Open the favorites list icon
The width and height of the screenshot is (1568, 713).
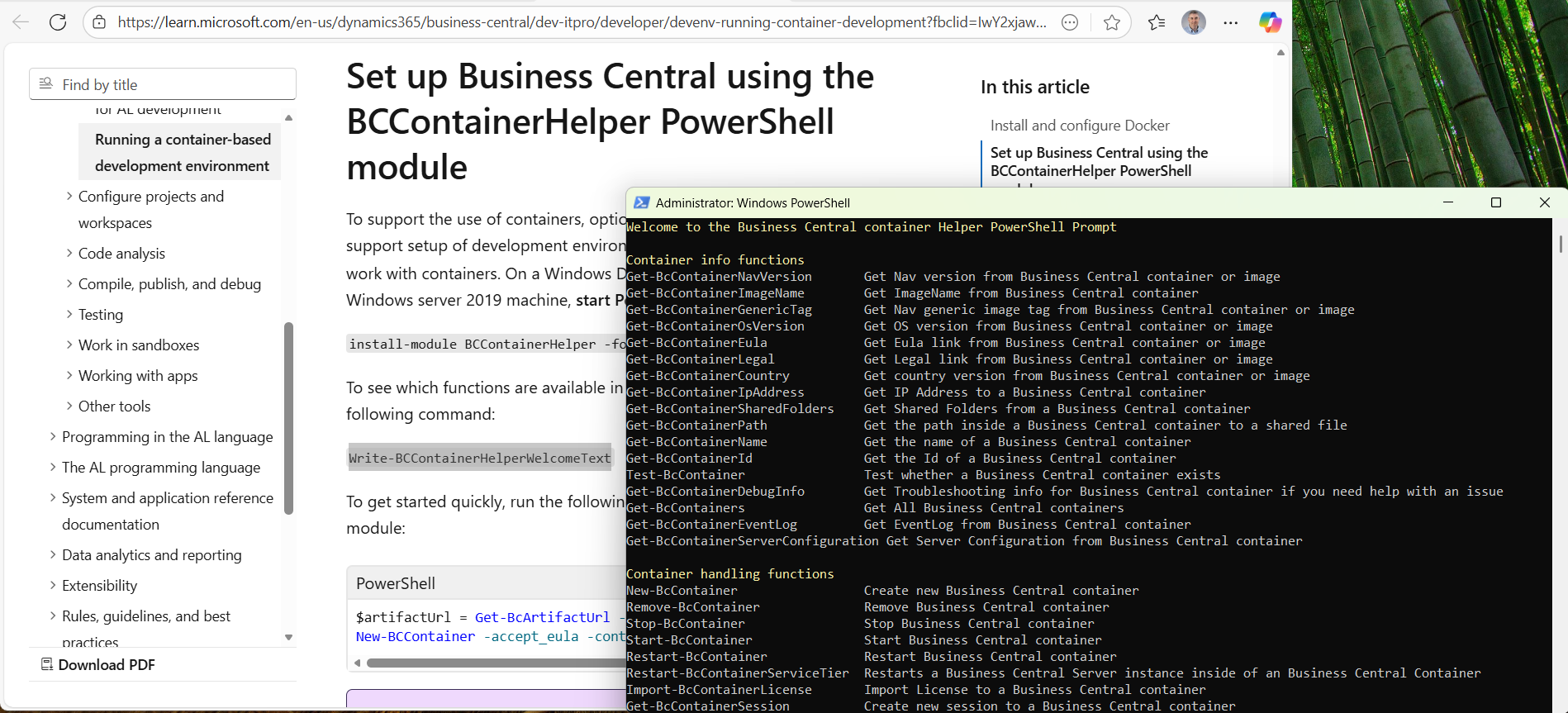click(1157, 22)
